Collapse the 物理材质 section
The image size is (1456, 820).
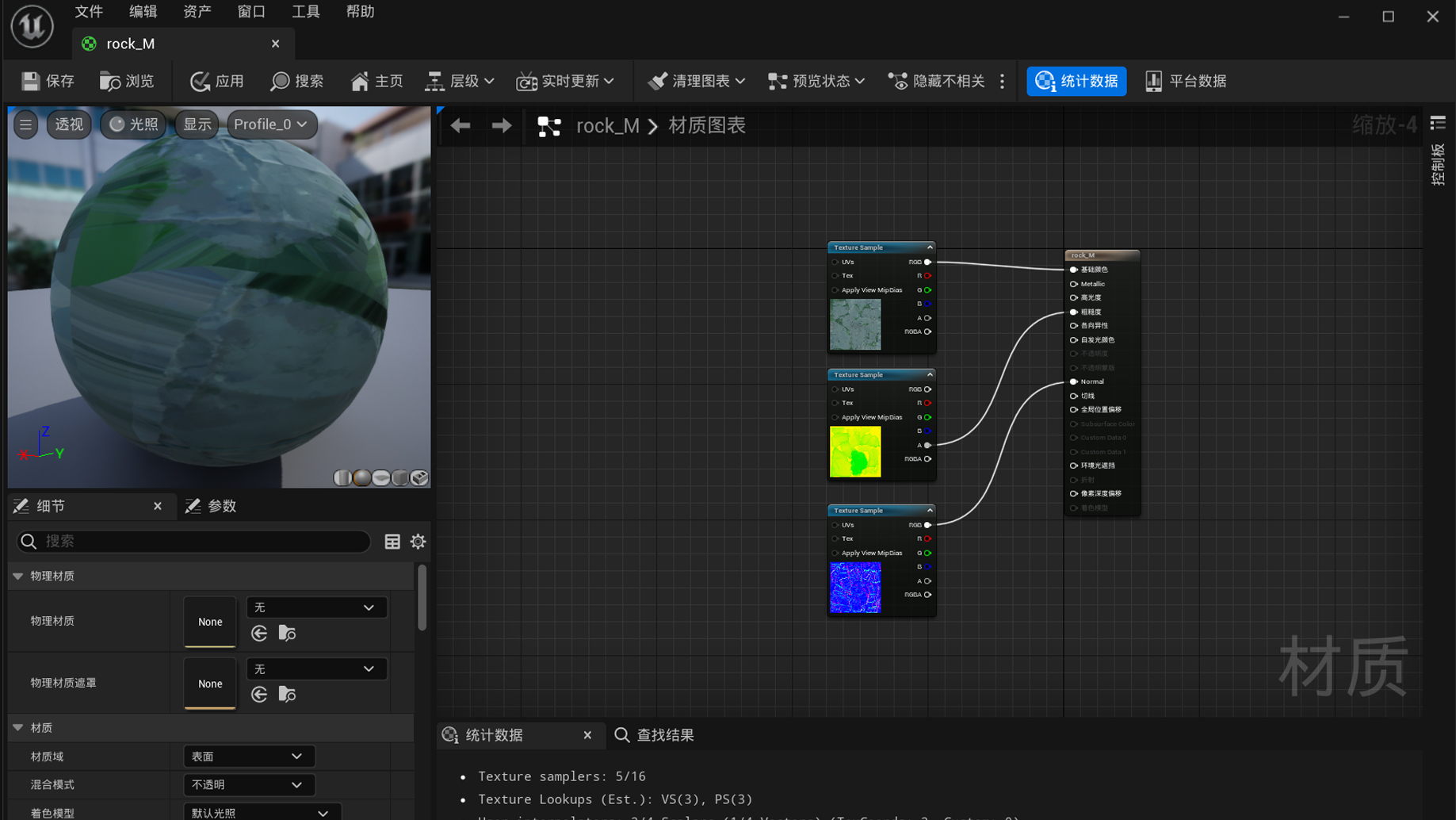click(x=18, y=576)
